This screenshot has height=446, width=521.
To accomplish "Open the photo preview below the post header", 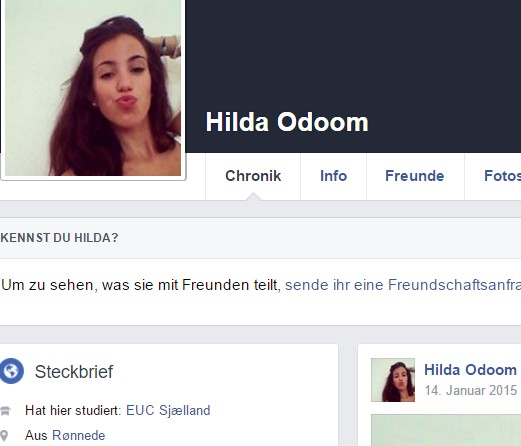I will (x=446, y=430).
